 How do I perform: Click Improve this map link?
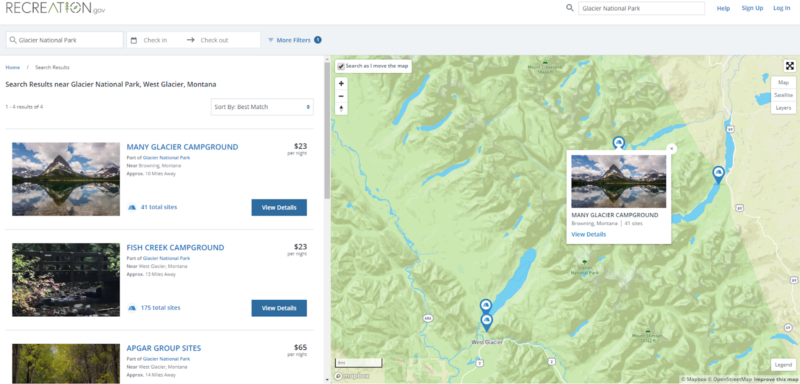tap(777, 379)
